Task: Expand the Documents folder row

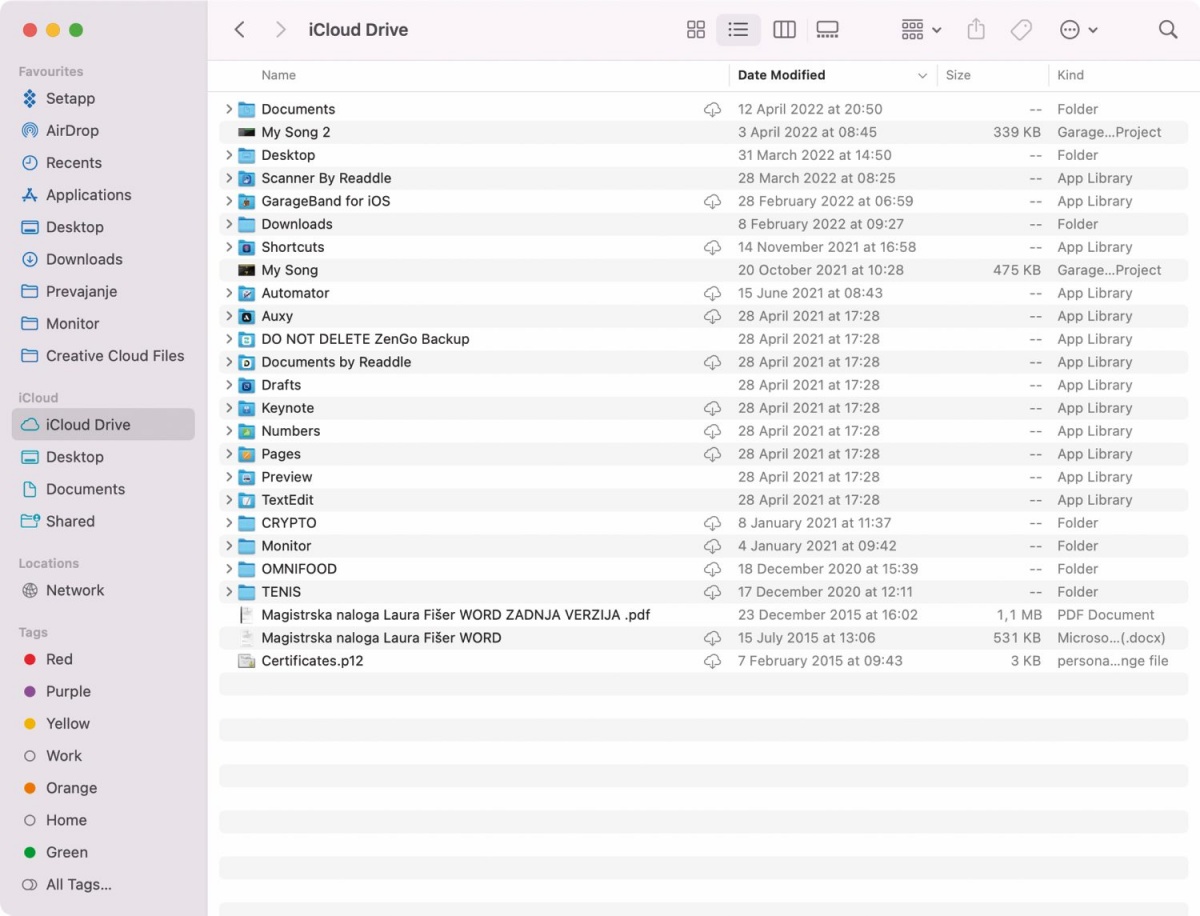Action: (229, 109)
